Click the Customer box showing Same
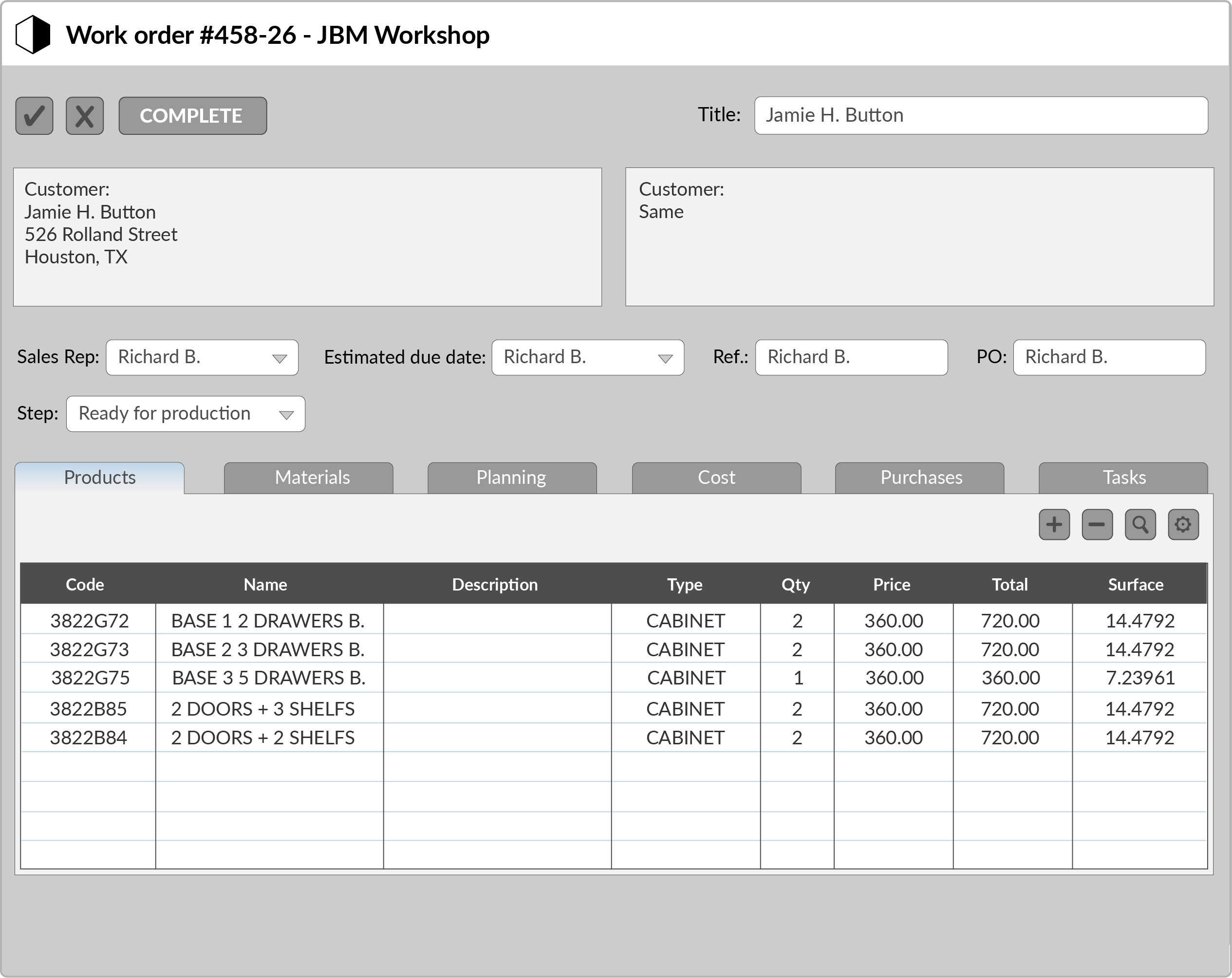Viewport: 1232px width, 978px height. coord(919,237)
